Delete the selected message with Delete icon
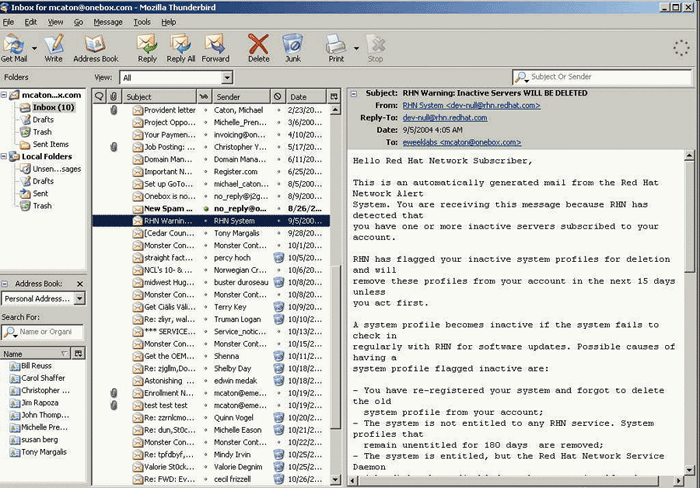The width and height of the screenshot is (700, 488). click(258, 48)
